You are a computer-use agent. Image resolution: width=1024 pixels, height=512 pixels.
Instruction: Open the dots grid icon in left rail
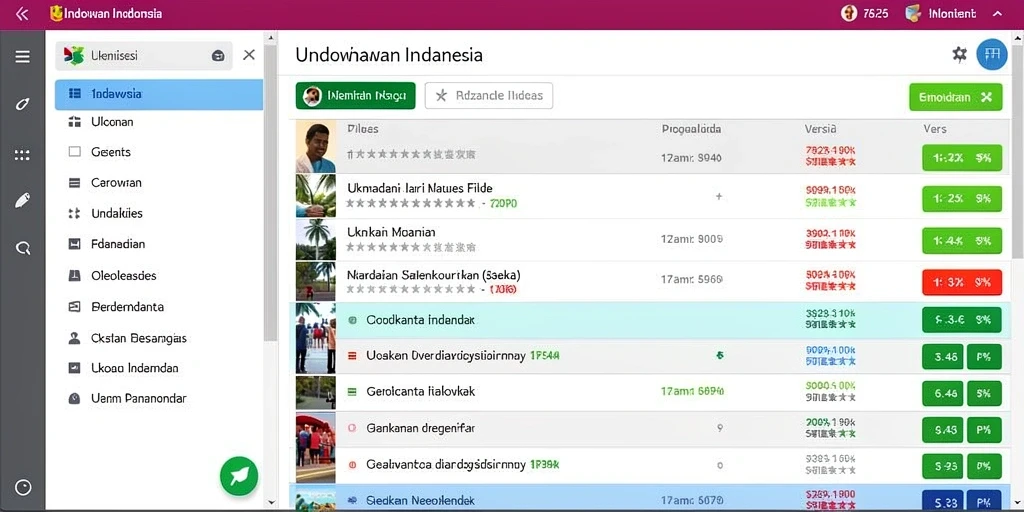(22, 155)
